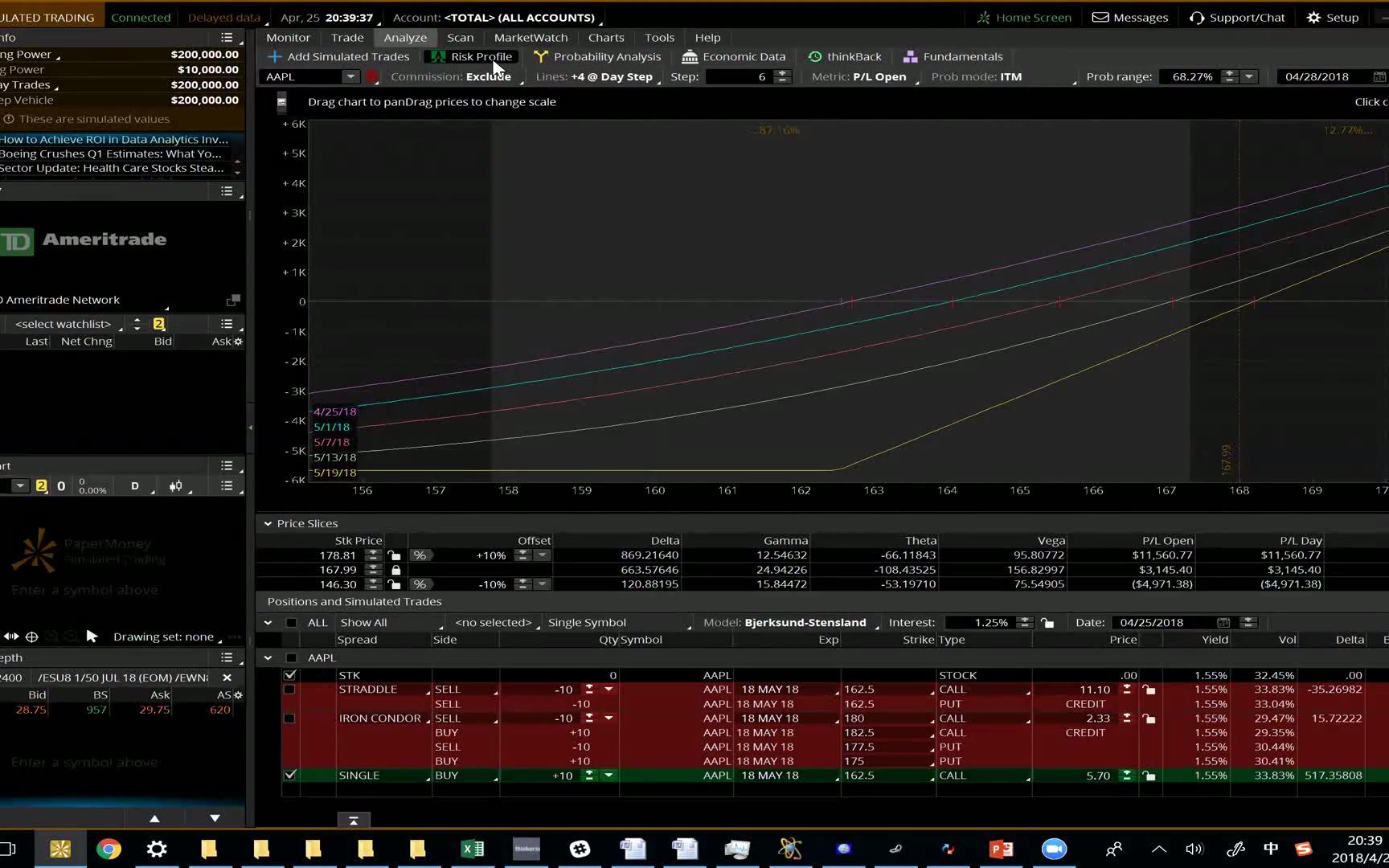Open PowerPoint from the taskbar

pyautogui.click(x=1001, y=849)
